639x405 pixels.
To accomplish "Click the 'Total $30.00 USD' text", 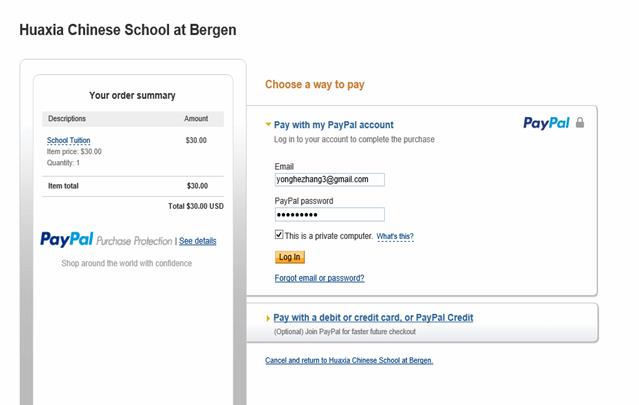I will 196,206.
